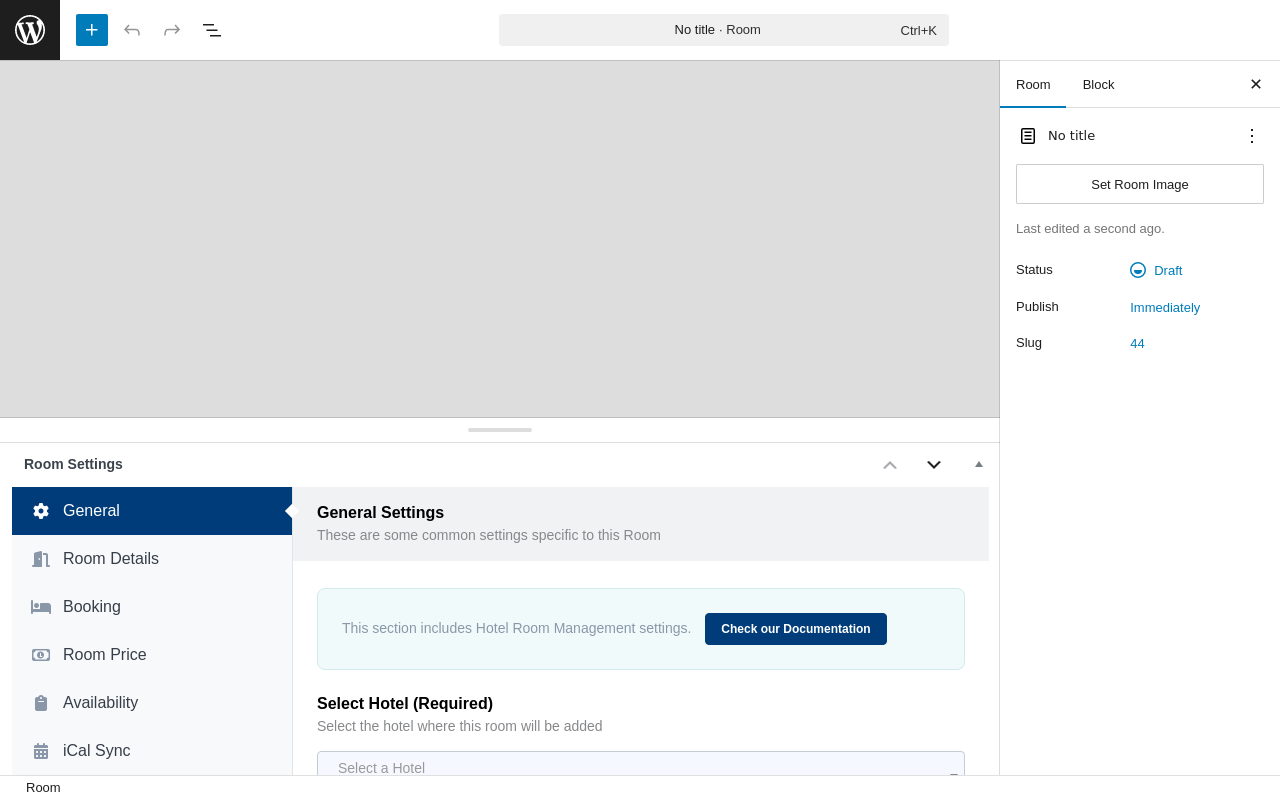
Task: Redo the last change
Action: (172, 30)
